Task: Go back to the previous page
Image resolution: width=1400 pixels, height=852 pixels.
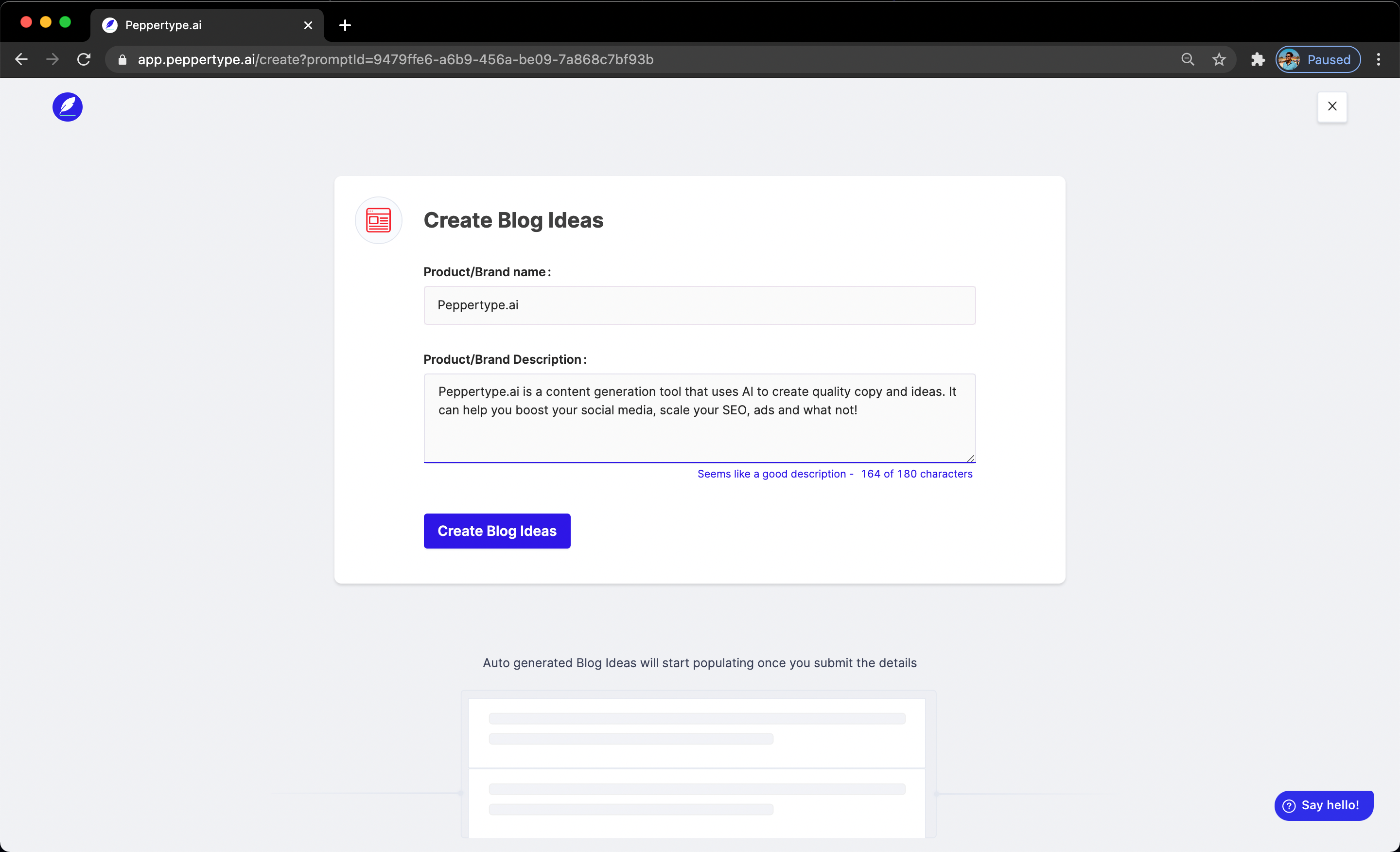Action: coord(21,59)
